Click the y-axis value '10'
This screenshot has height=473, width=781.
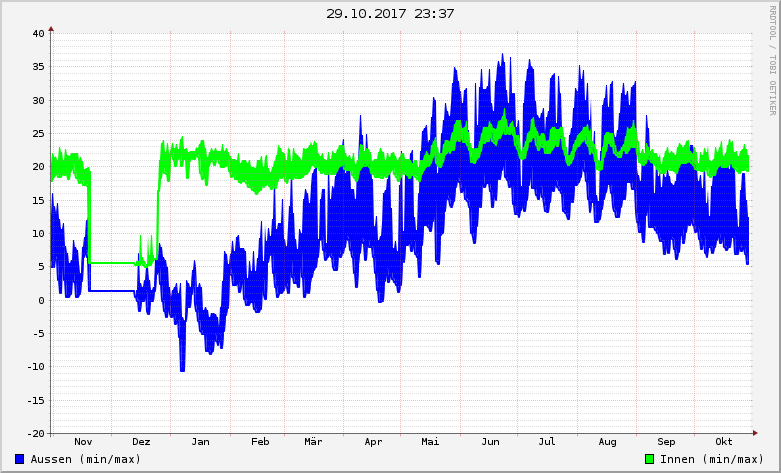pyautogui.click(x=39, y=234)
